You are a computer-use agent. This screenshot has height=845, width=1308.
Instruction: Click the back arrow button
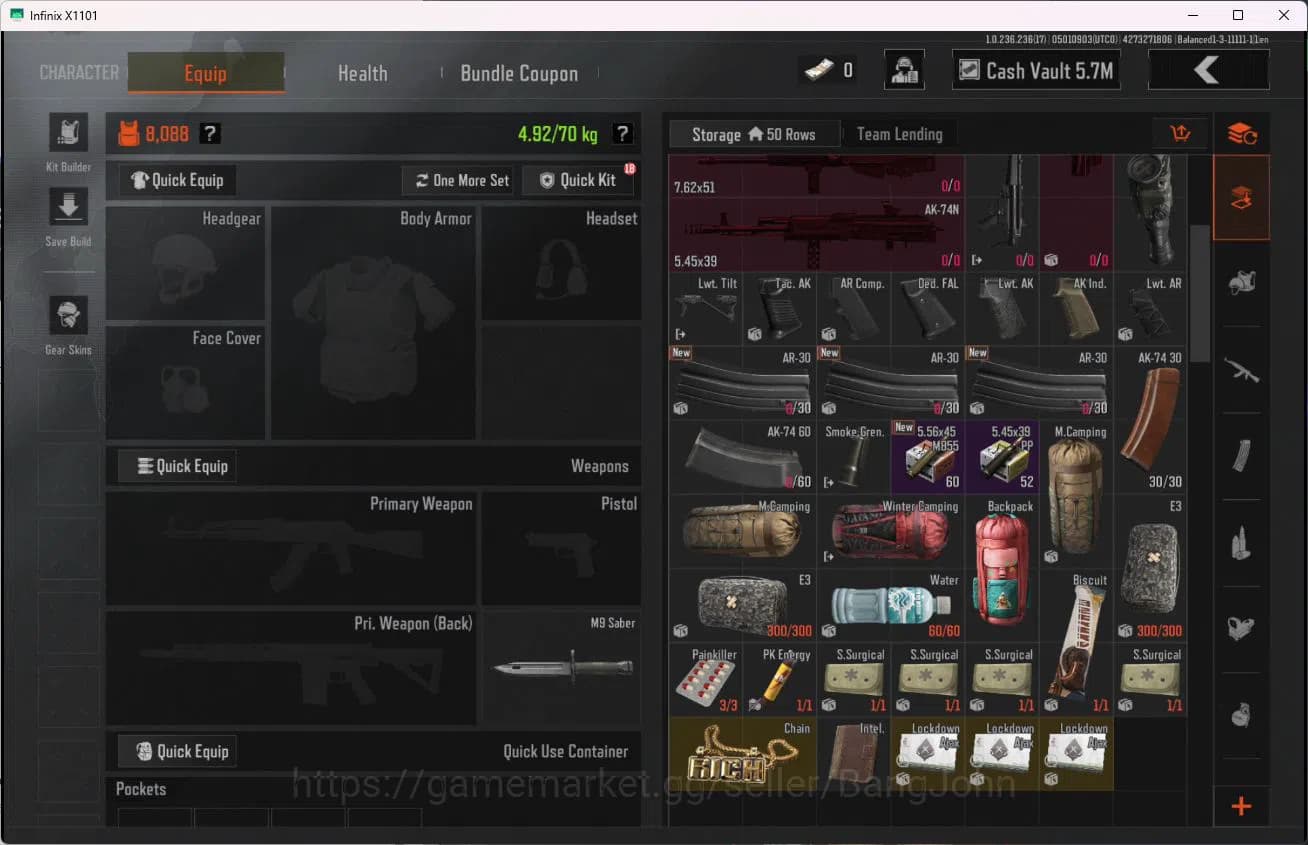(1208, 70)
